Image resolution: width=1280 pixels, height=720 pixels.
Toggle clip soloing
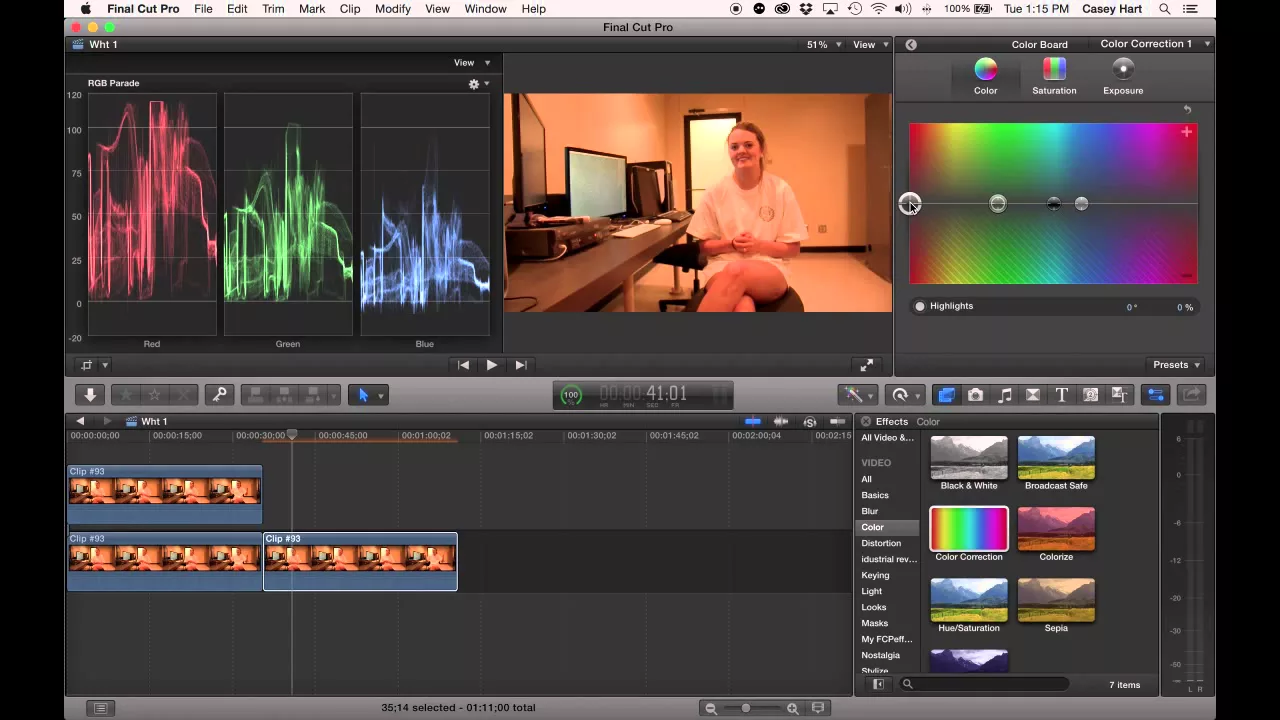(x=809, y=422)
